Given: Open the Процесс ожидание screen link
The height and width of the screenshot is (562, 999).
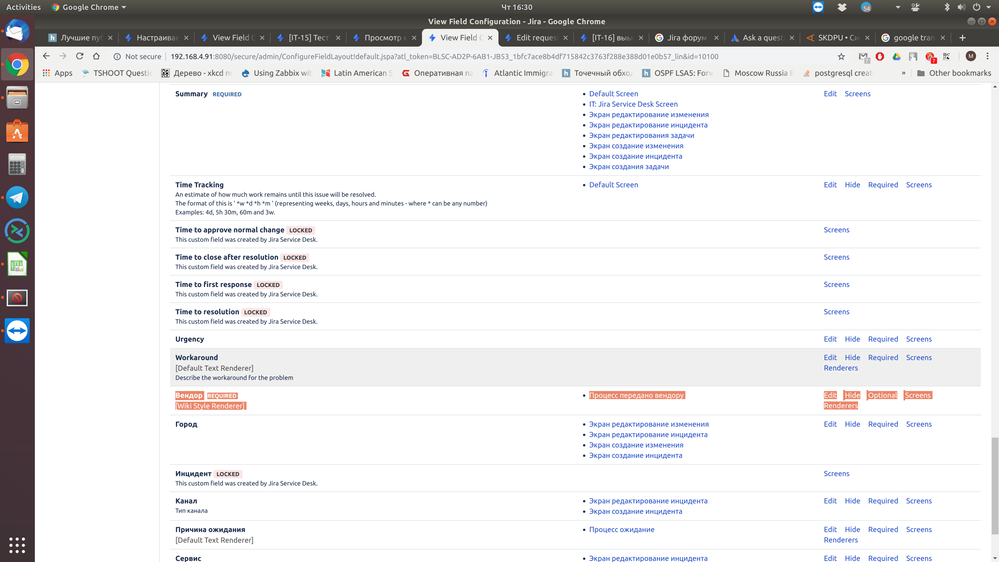Looking at the screenshot, I should pyautogui.click(x=621, y=530).
